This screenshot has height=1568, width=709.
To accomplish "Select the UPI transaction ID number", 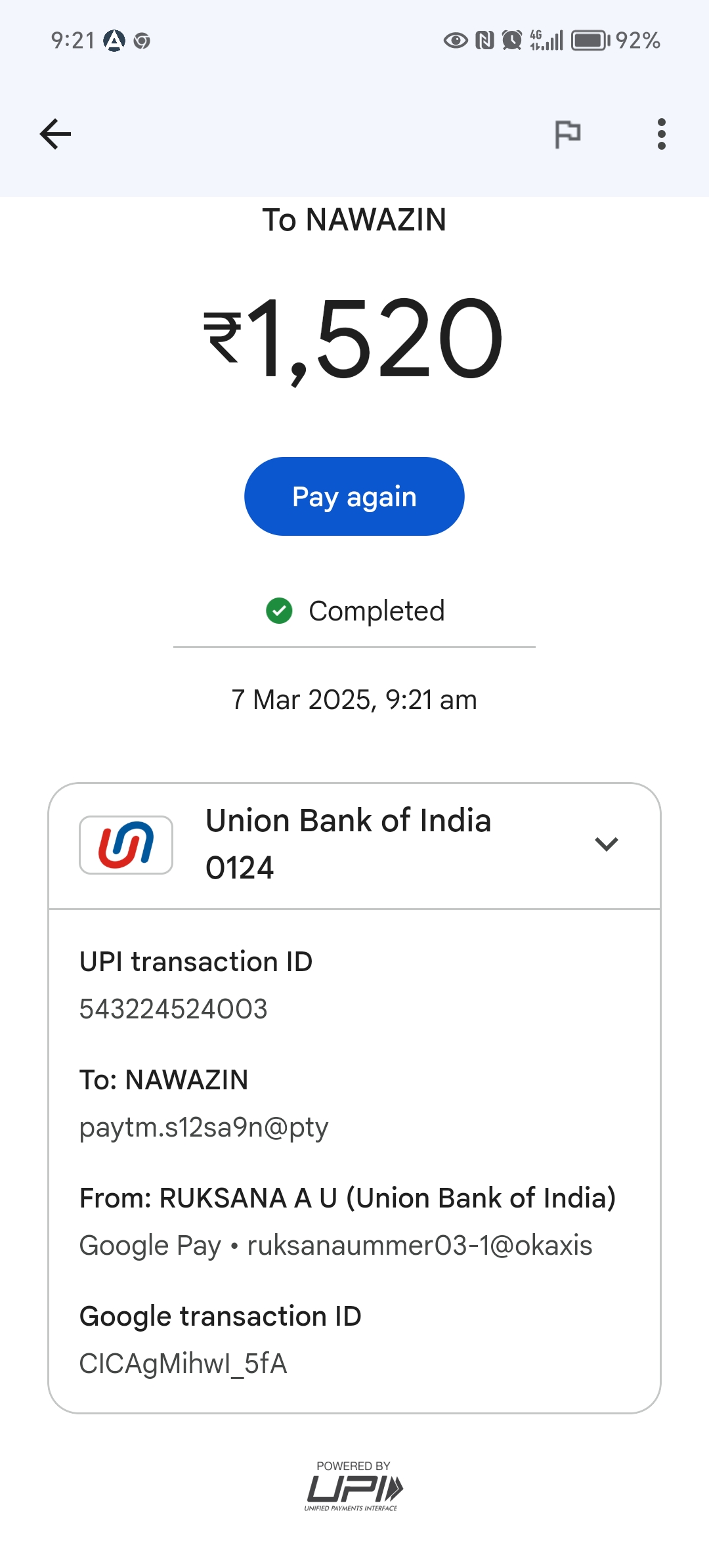I will pyautogui.click(x=173, y=1009).
